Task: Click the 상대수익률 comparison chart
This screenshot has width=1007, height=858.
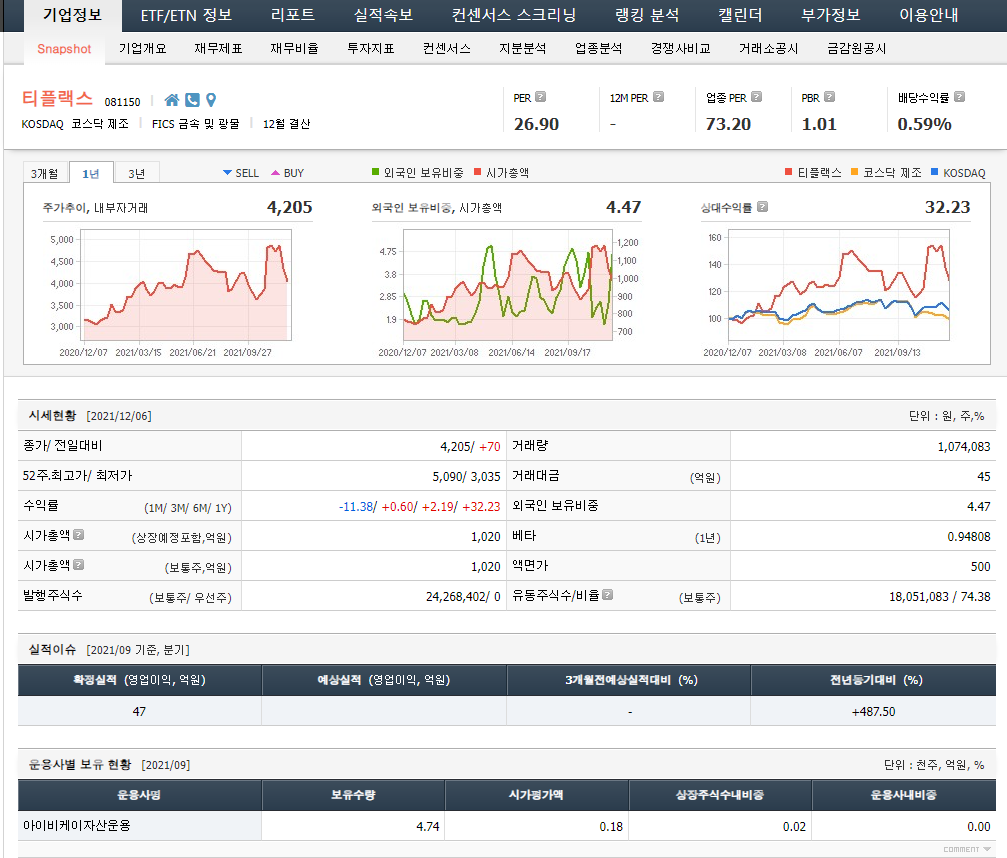Action: [x=838, y=285]
